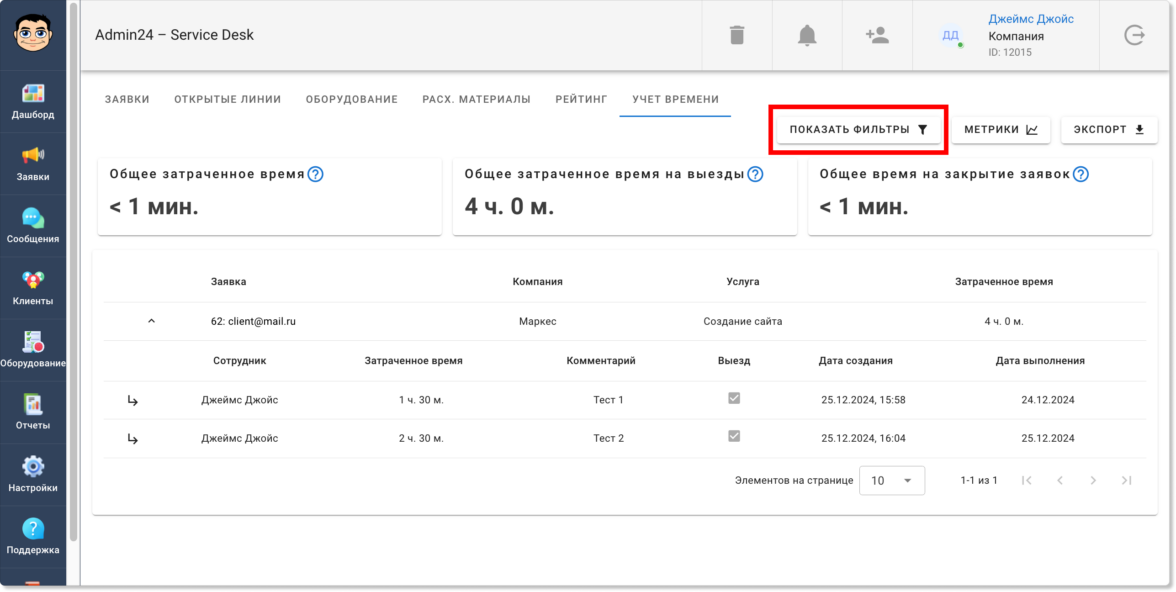
Task: Open items per page dropdown
Action: point(892,481)
